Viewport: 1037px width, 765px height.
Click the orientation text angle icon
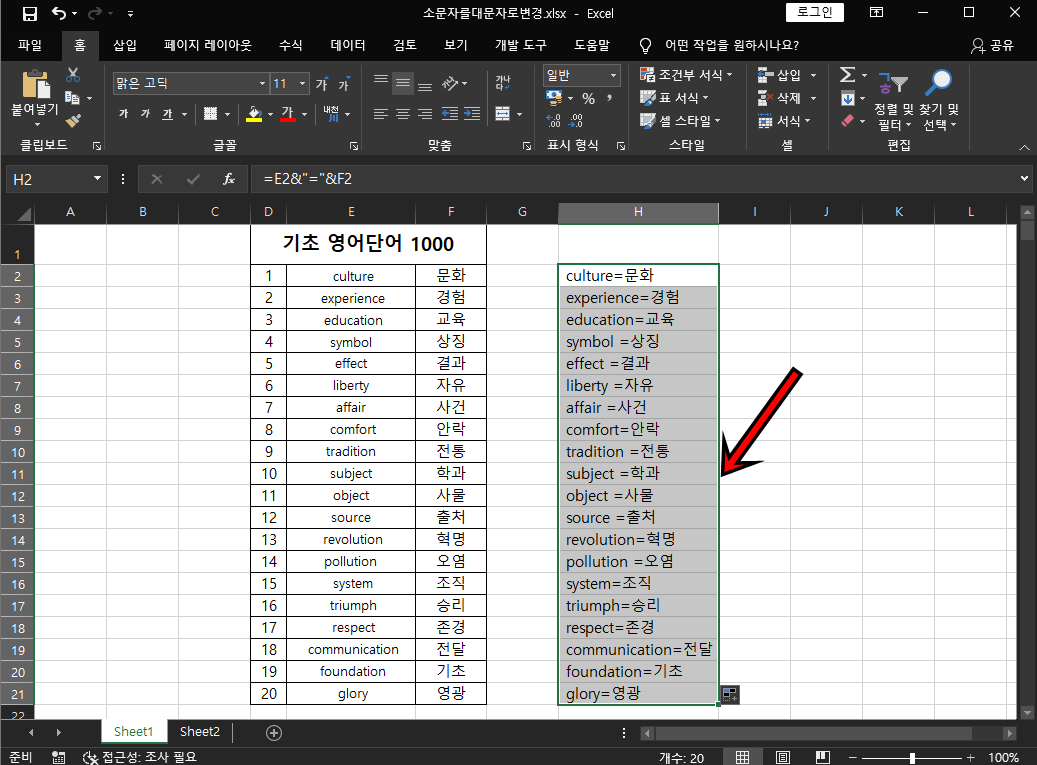(x=450, y=83)
